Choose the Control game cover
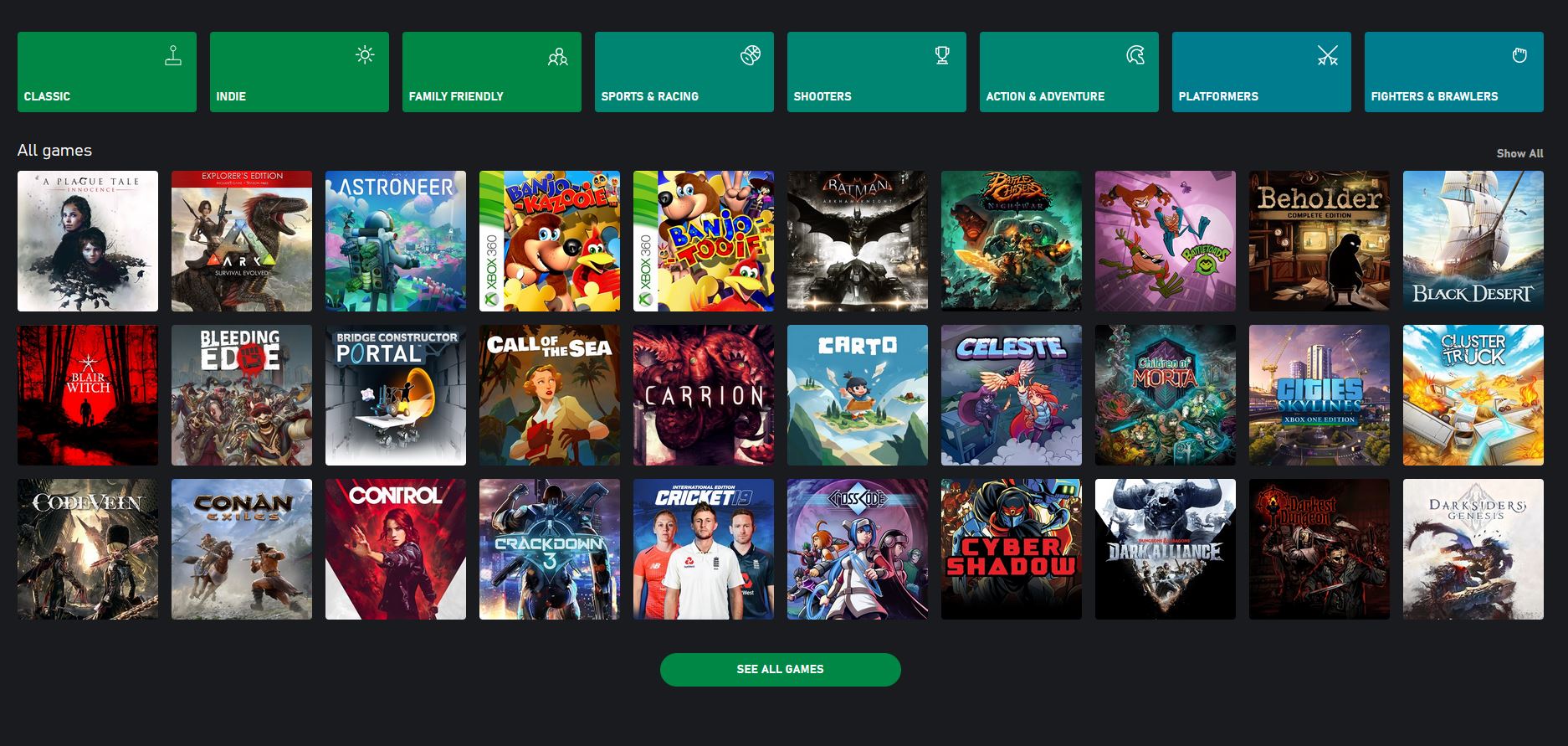The width and height of the screenshot is (1568, 746). (x=396, y=549)
